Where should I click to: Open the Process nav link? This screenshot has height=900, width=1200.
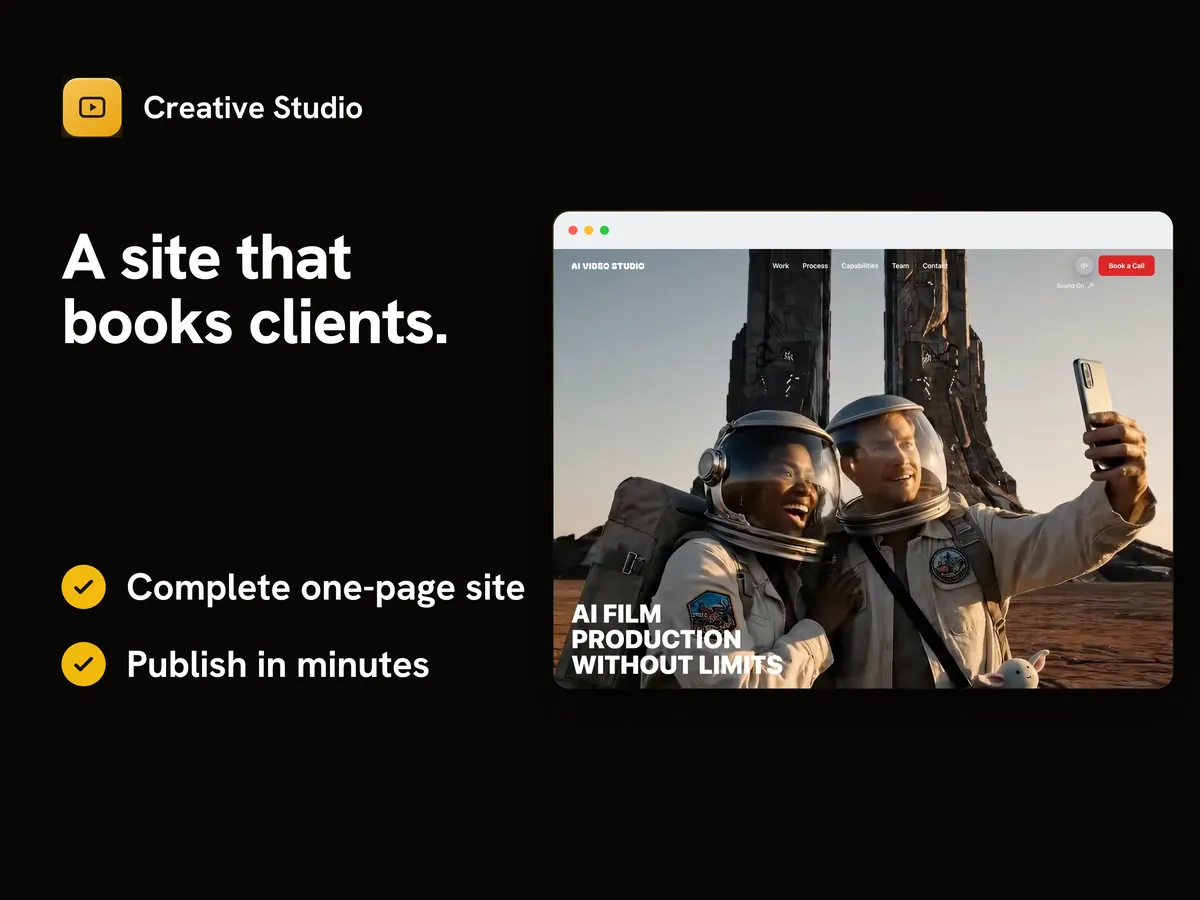(815, 266)
